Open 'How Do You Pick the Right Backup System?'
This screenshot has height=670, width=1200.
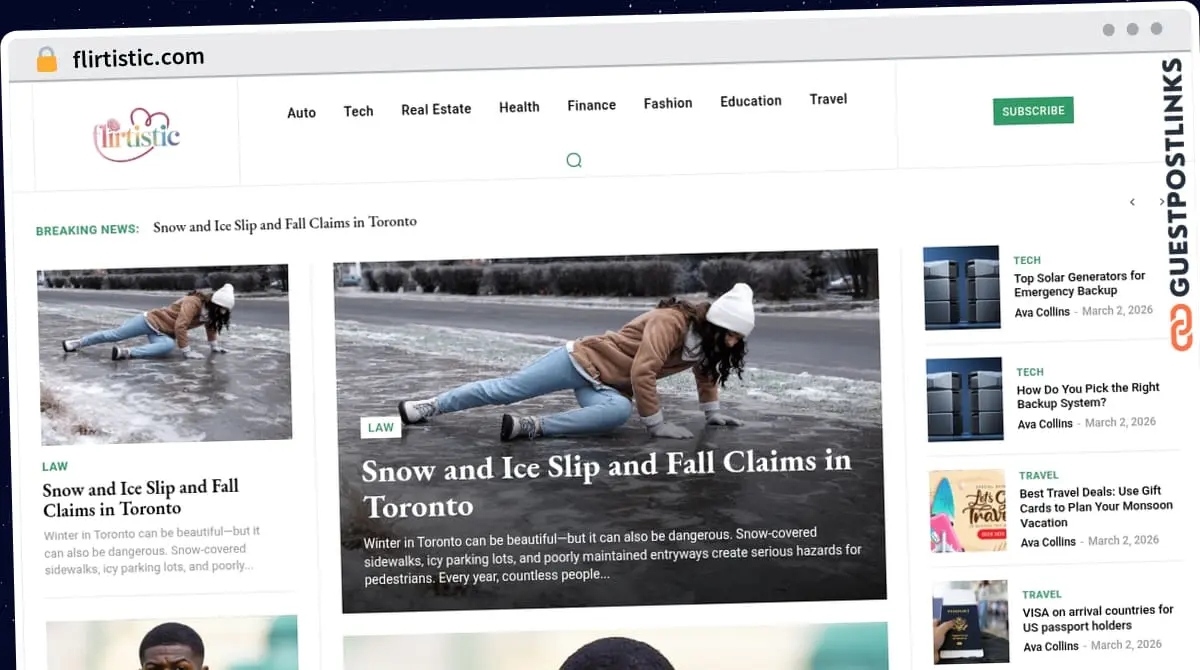point(1088,395)
